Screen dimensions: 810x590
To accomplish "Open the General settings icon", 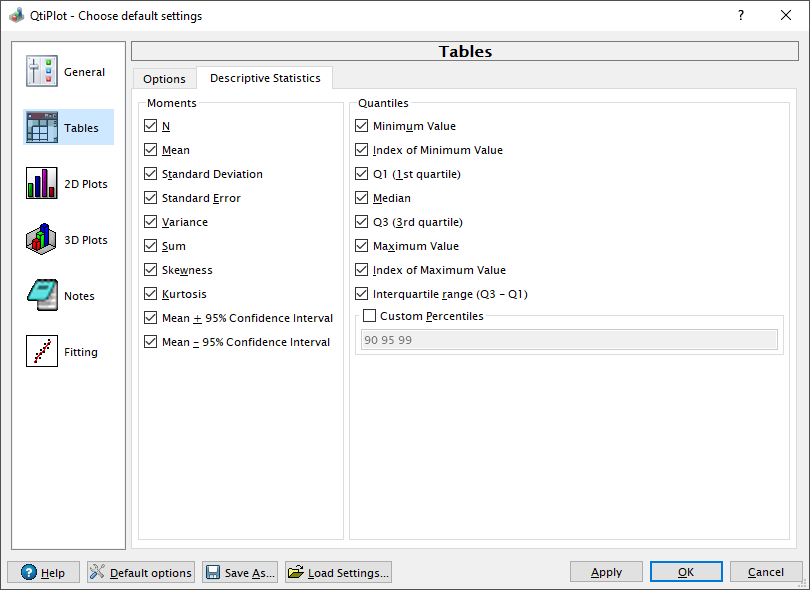I will click(x=42, y=71).
